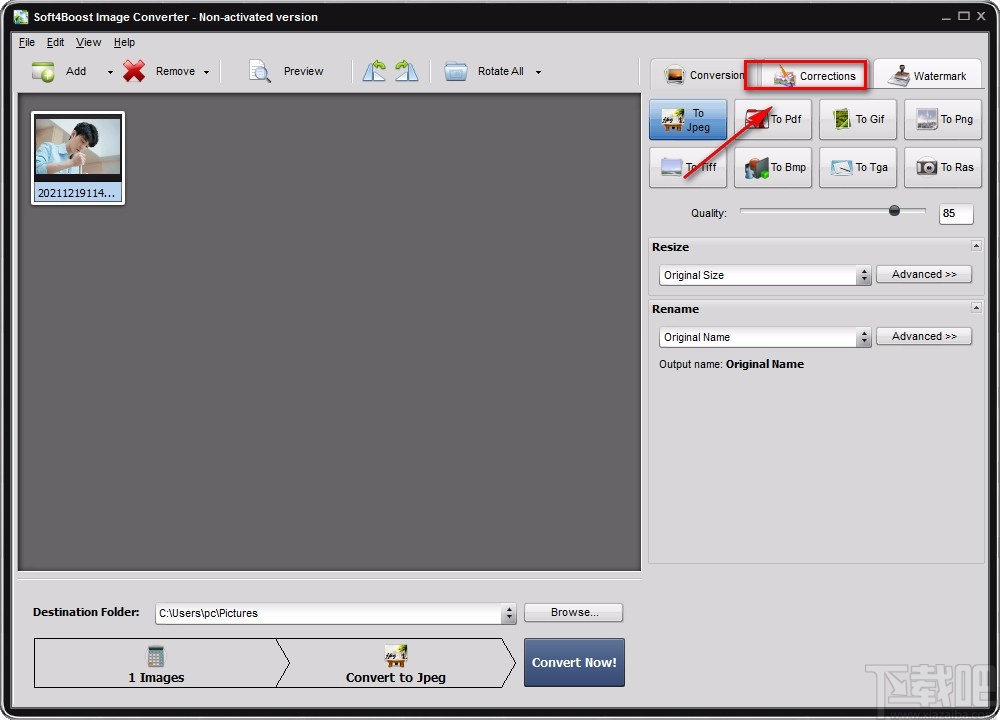Select the 20211219114 image thumbnail

tap(78, 158)
